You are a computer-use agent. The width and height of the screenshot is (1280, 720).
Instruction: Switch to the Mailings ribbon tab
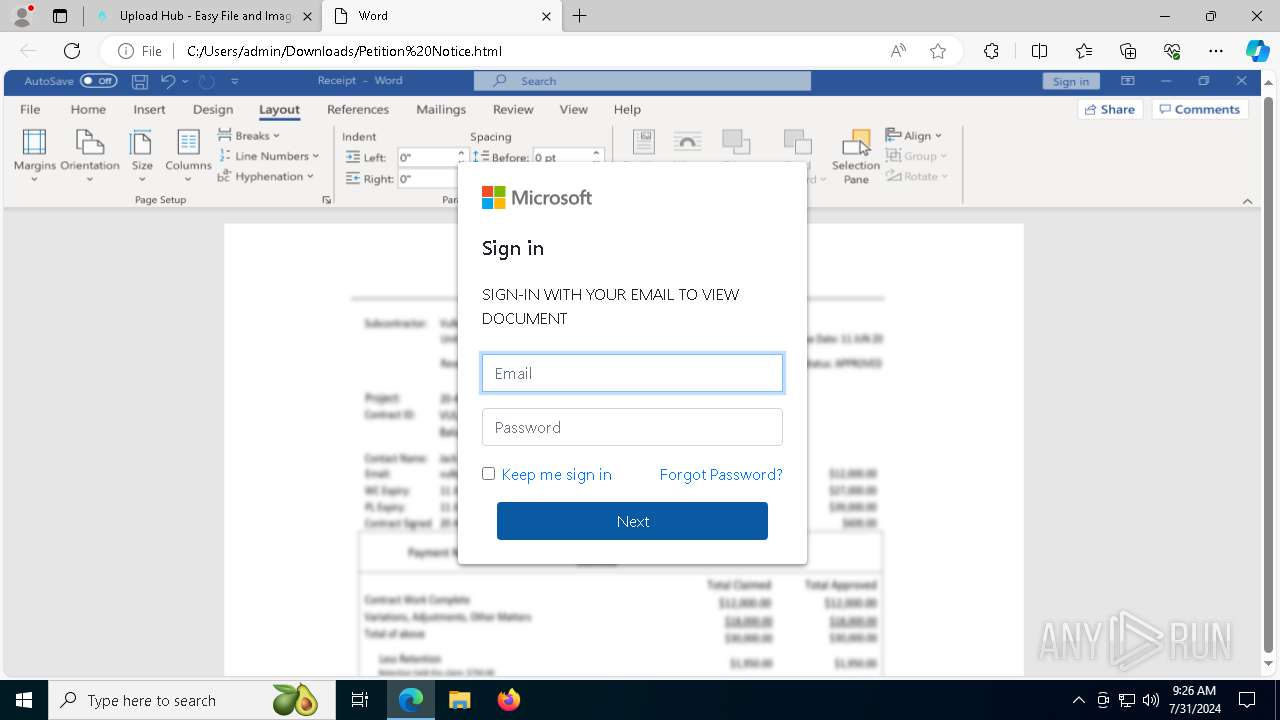click(x=441, y=110)
